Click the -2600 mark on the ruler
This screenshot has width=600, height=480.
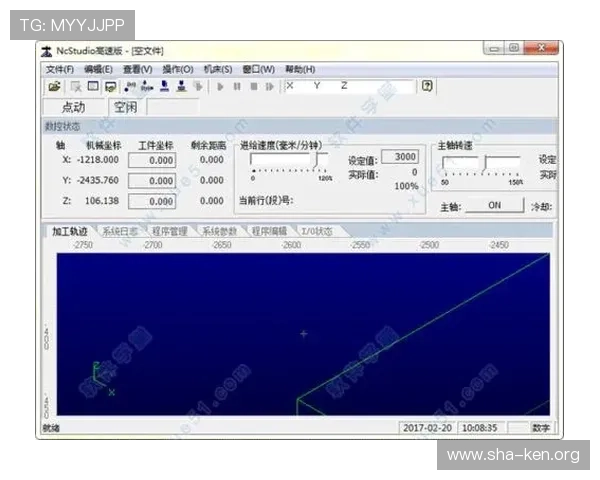click(x=291, y=245)
